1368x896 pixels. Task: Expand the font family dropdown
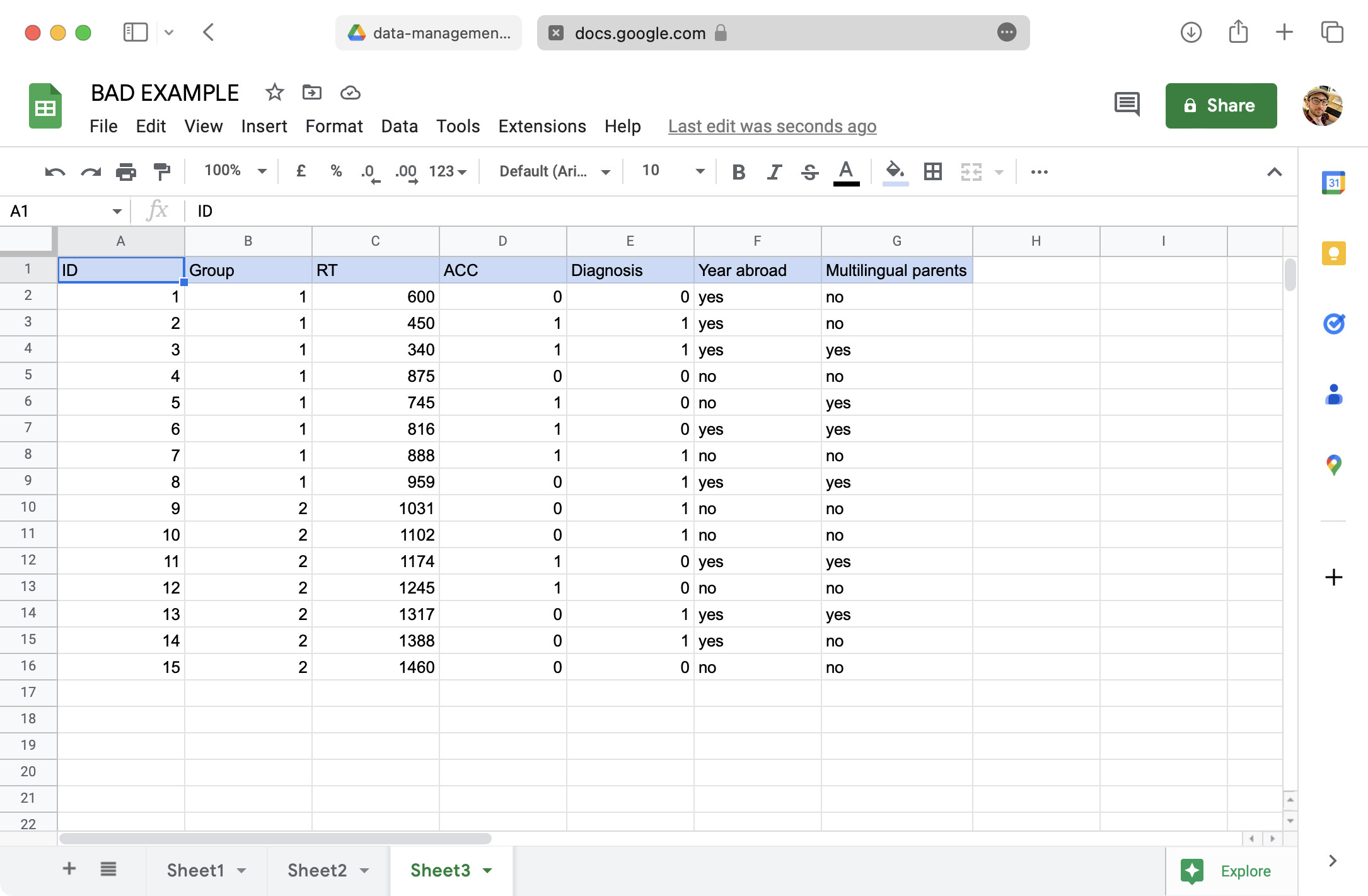(554, 171)
